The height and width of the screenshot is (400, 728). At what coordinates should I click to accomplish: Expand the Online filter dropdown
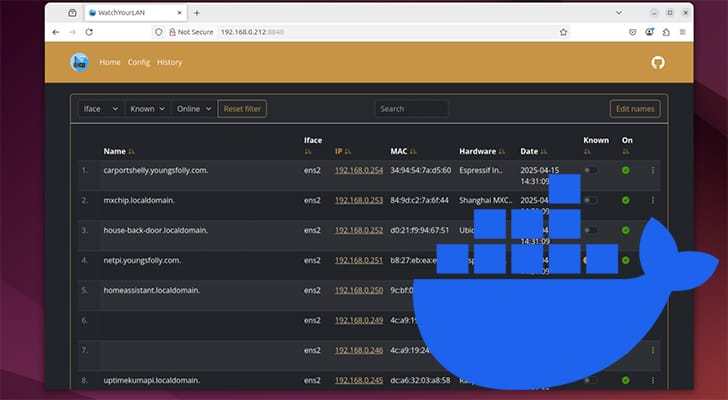[194, 109]
